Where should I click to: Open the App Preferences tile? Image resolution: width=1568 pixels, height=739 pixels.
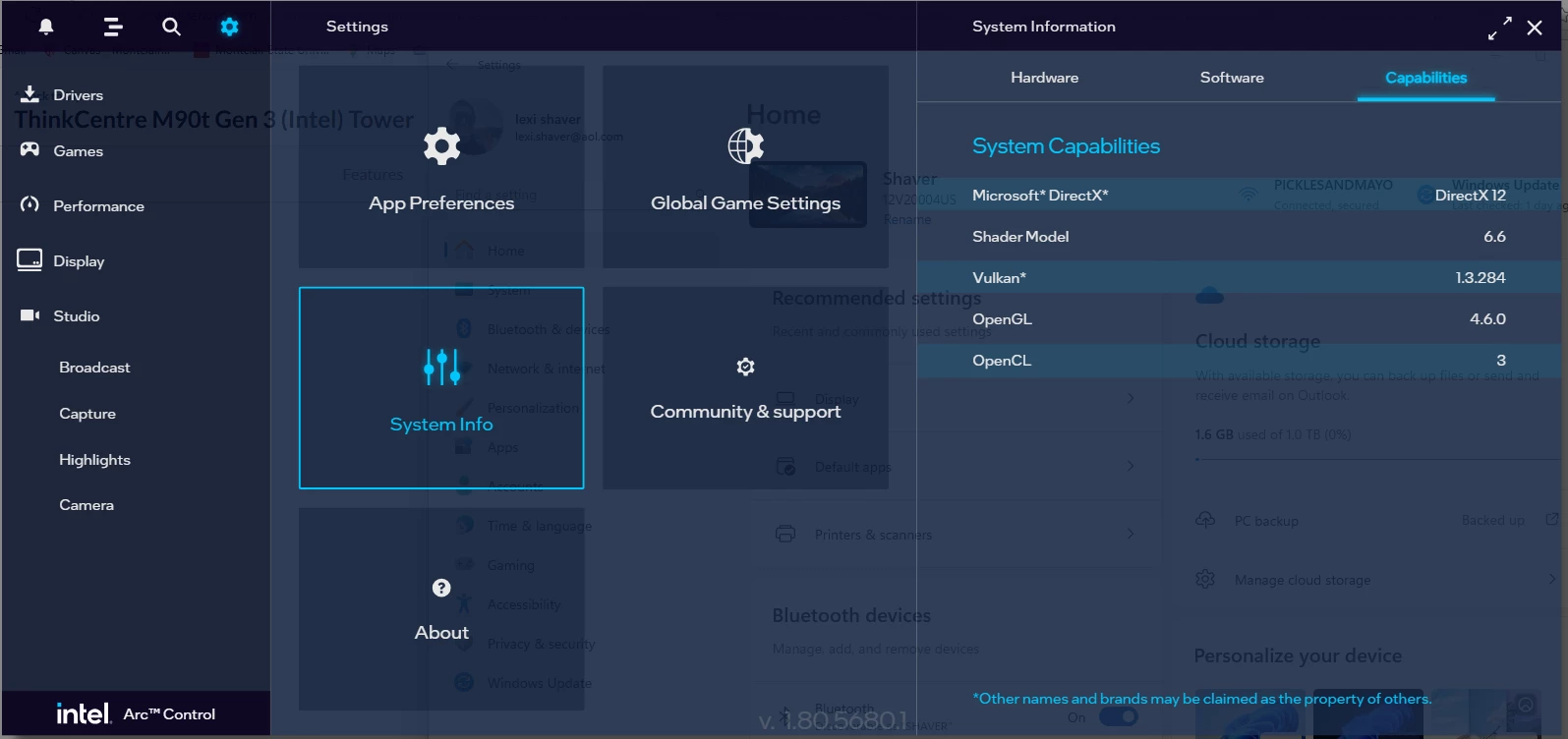(x=441, y=167)
